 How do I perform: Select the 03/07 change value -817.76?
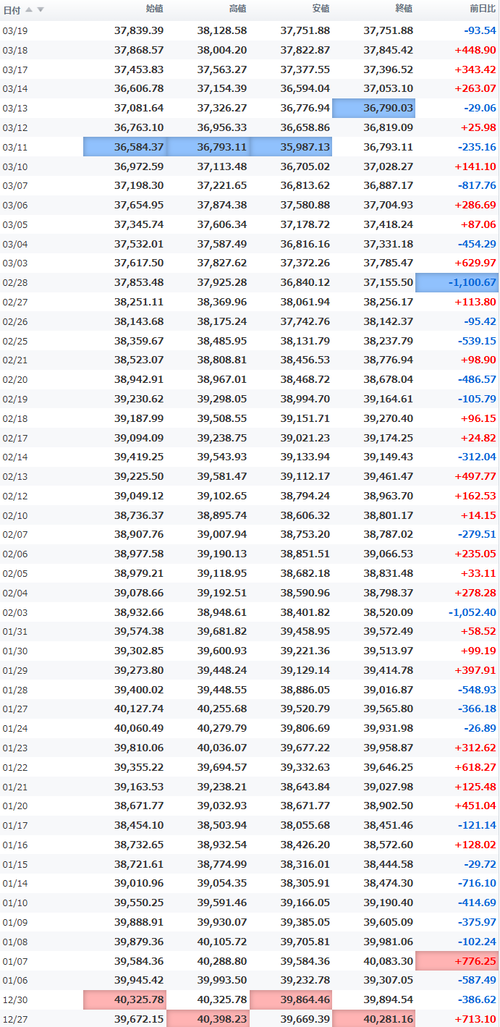pyautogui.click(x=476, y=186)
